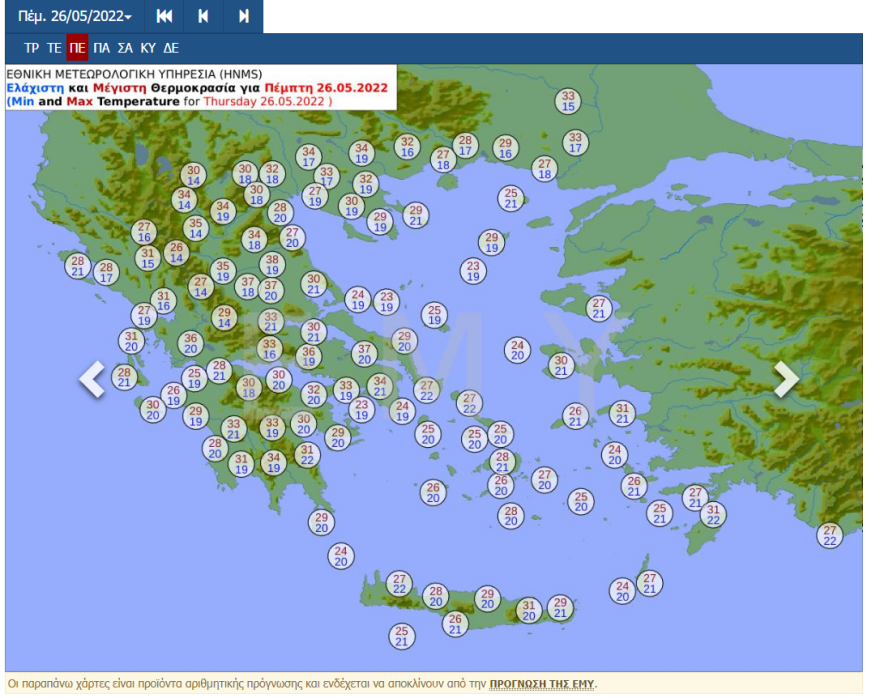Go to the next forecast step icon

pos(244,16)
